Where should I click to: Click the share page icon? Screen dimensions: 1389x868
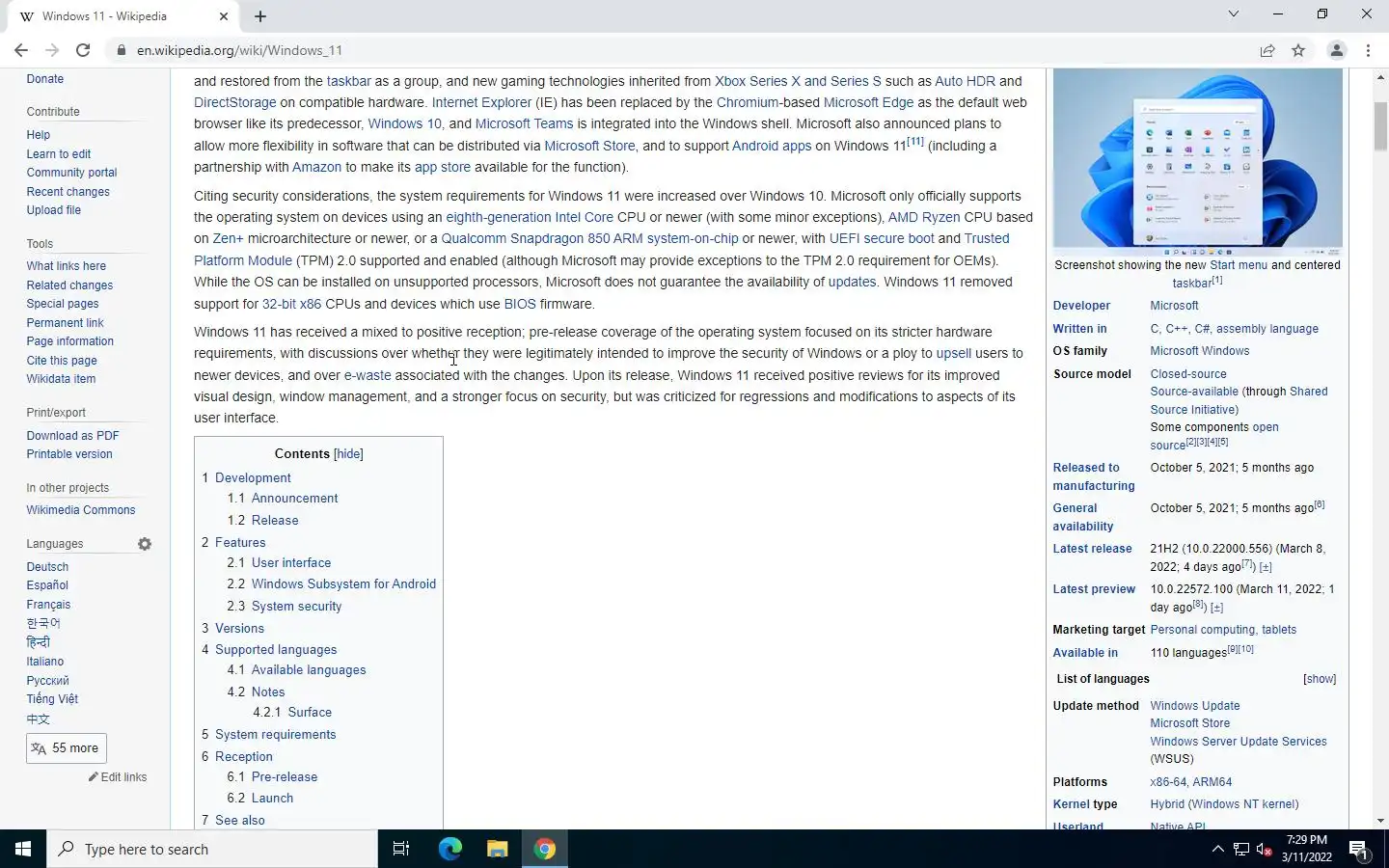tap(1267, 50)
